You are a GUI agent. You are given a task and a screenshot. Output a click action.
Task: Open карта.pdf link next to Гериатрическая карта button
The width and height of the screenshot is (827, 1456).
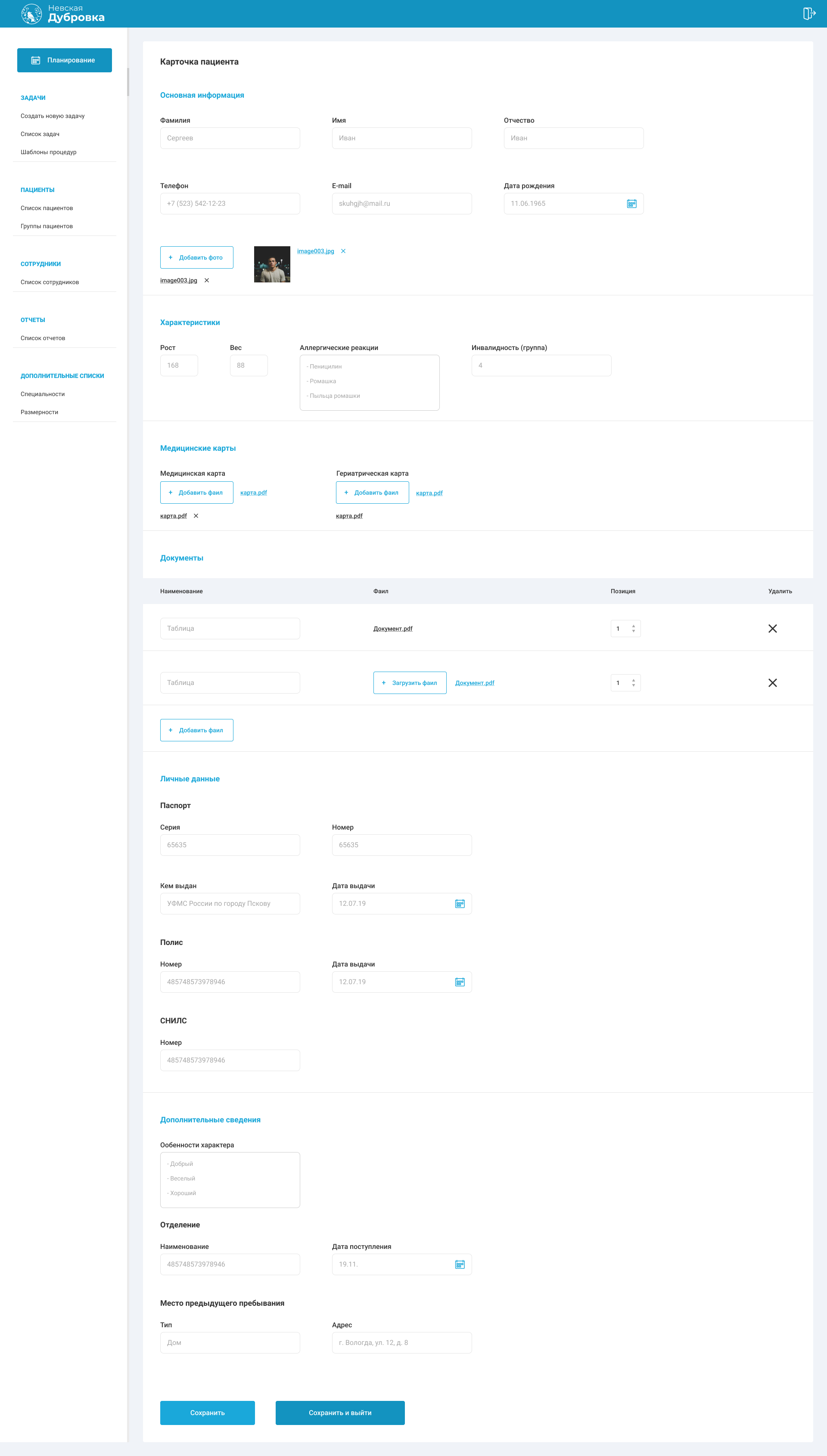tap(429, 493)
